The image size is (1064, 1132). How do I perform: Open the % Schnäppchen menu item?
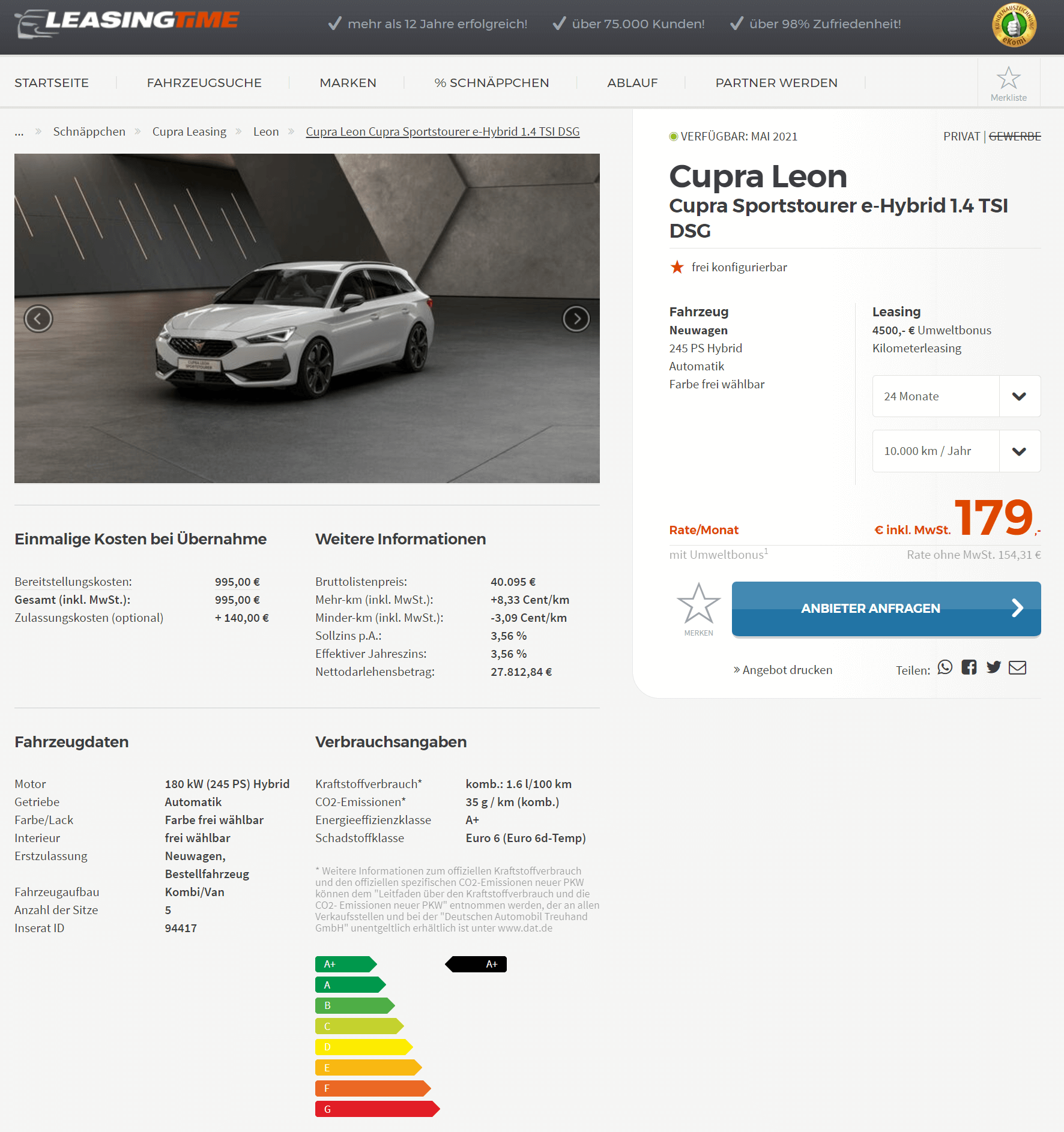tap(492, 83)
